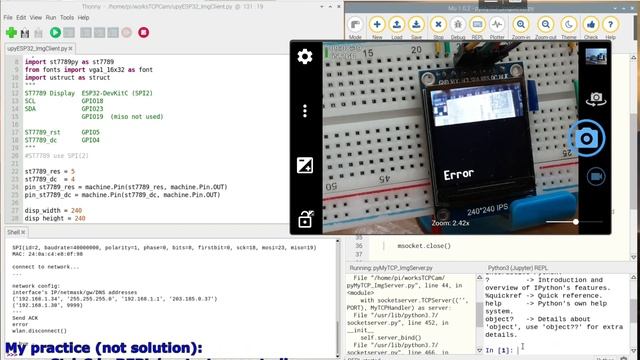Open the Plotter in Mu toolbar
Screen dimensions: 640x360
coord(497,28)
